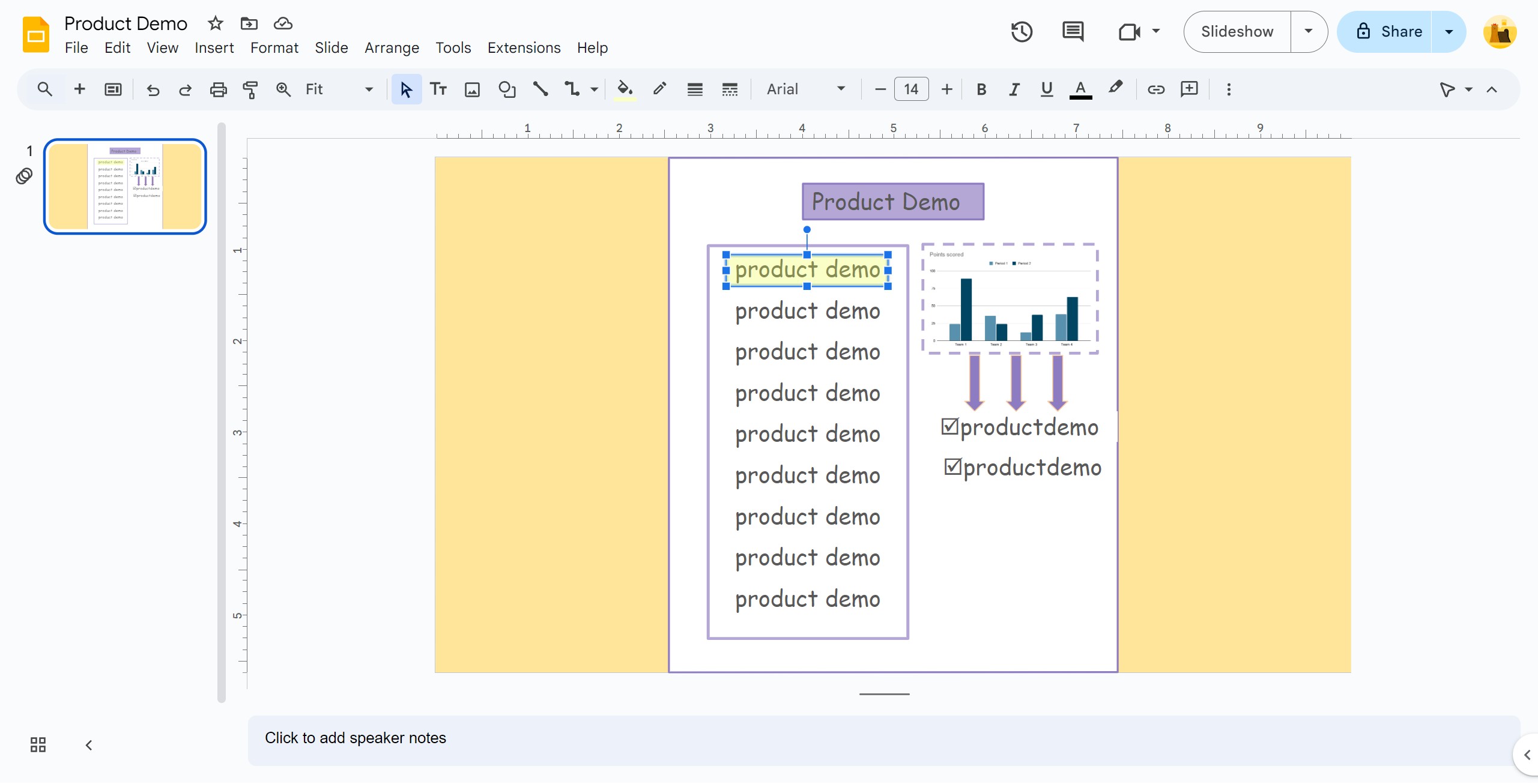Open the comments history icon

point(1073,32)
